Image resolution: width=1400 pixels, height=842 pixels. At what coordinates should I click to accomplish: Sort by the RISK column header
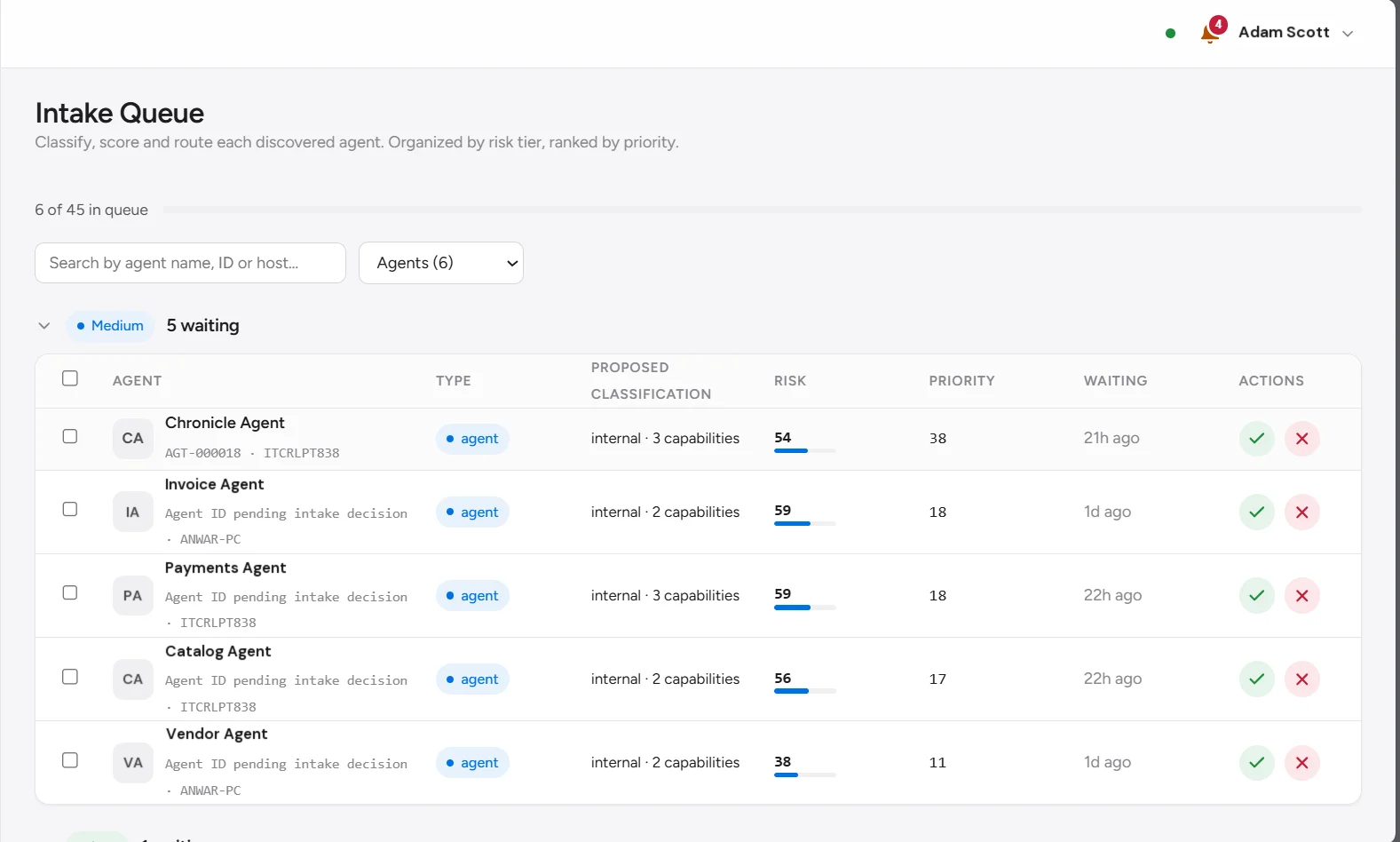tap(790, 381)
